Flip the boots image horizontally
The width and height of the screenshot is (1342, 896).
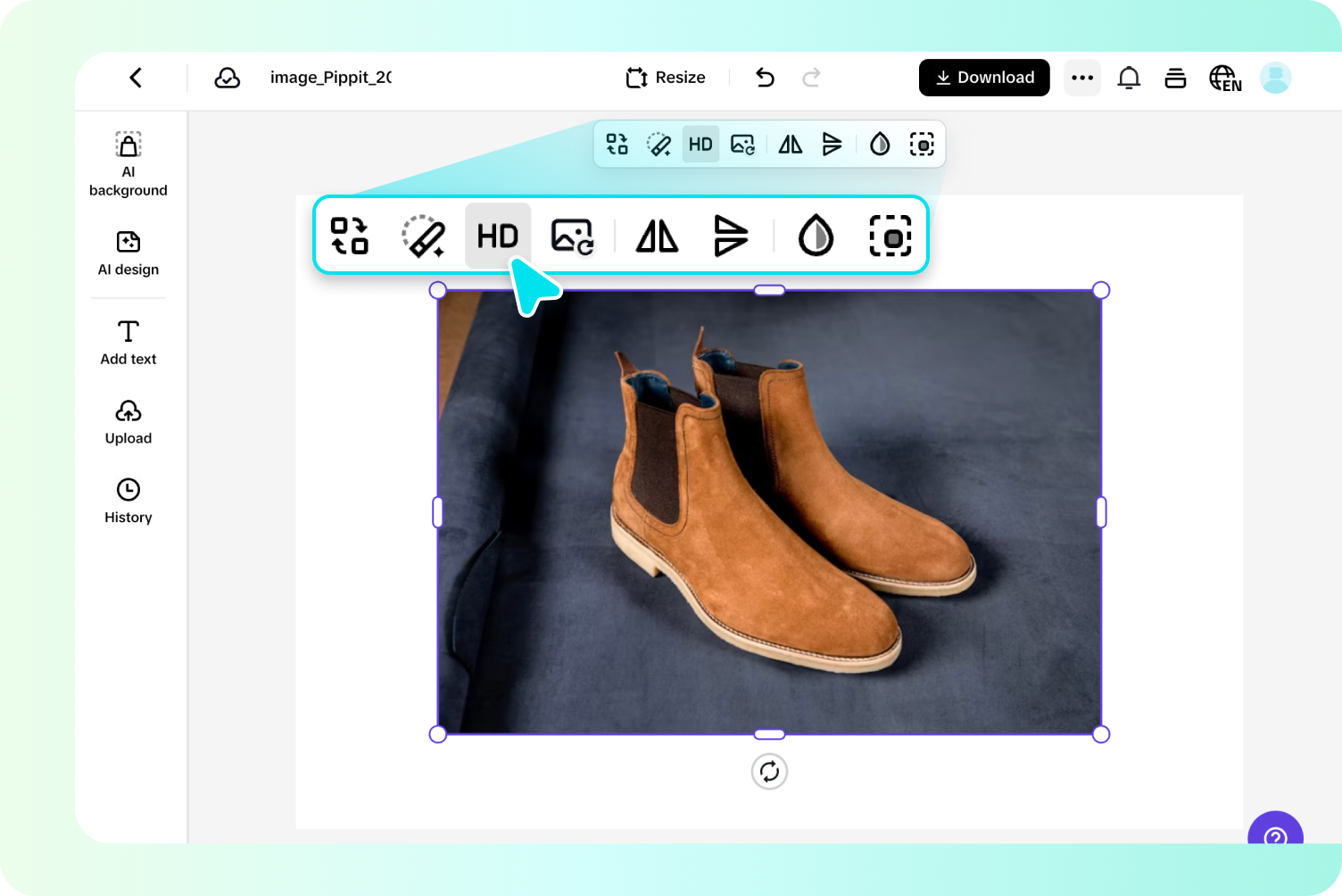click(x=657, y=236)
